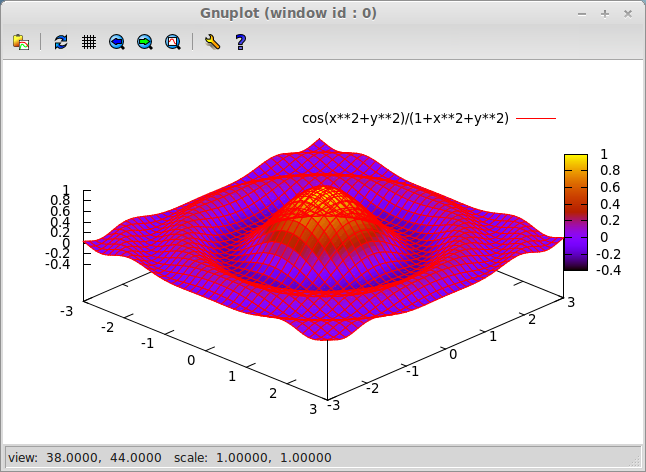Apply the next zoom settings

[145, 42]
